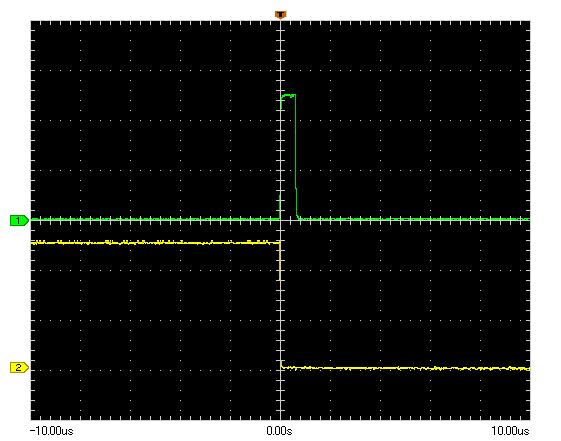Image resolution: width=561 pixels, height=441 pixels.
Task: Click the 10.00us time axis label
Action: pos(510,431)
